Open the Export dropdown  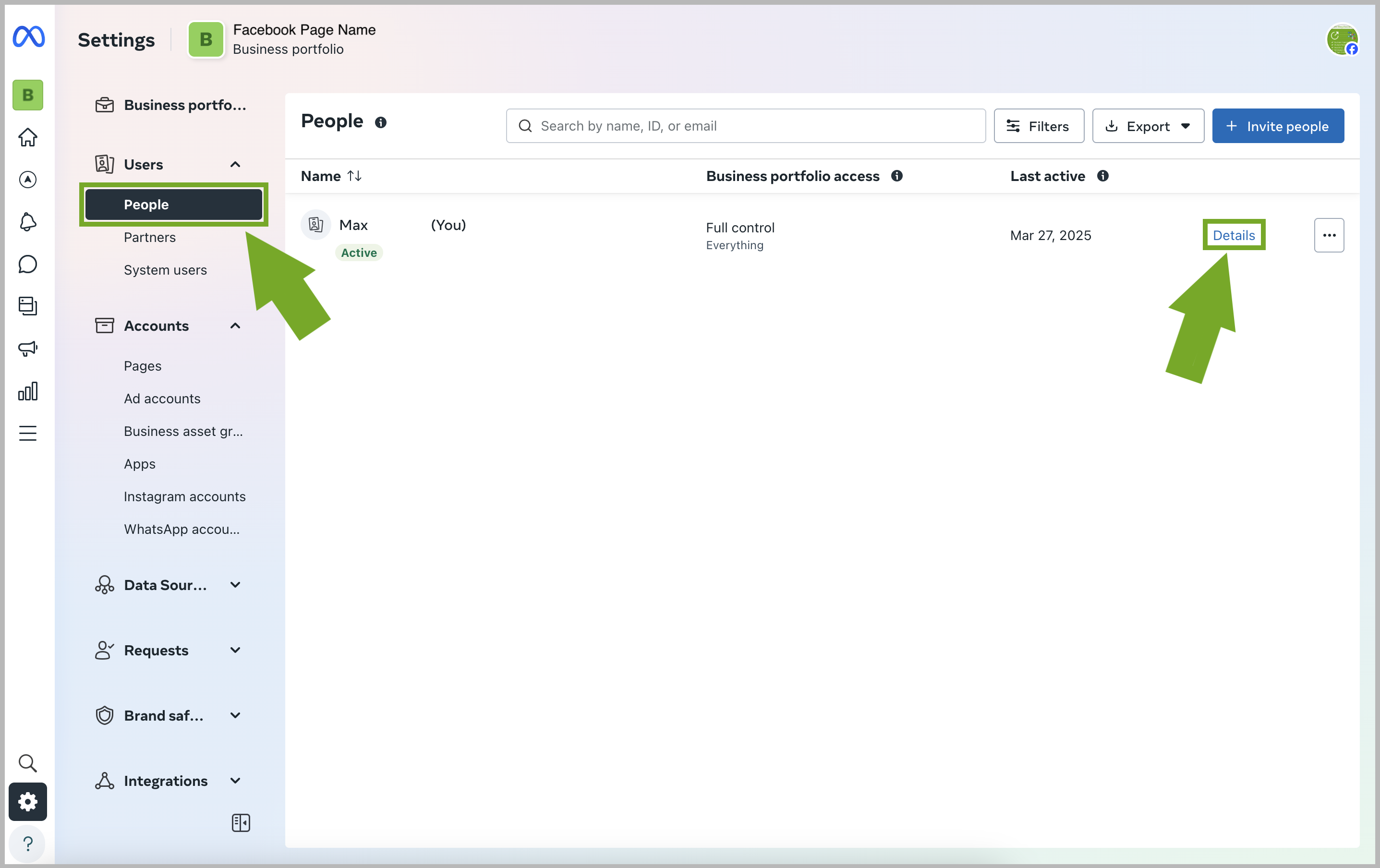(1148, 126)
